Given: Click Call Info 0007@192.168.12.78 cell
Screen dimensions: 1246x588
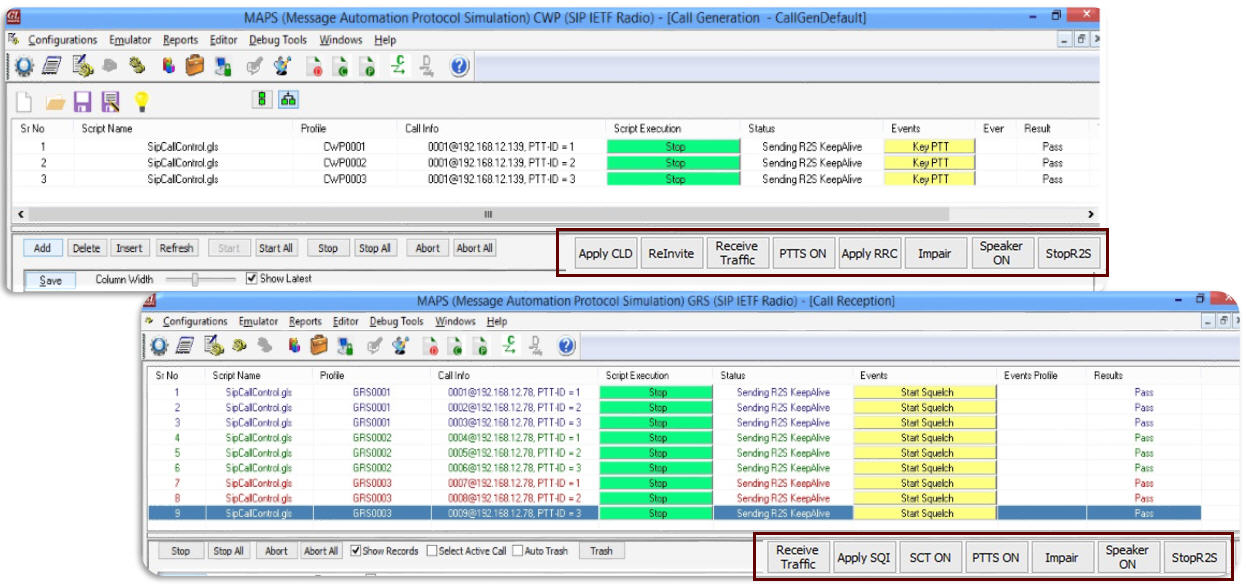Looking at the screenshot, I should (x=514, y=483).
